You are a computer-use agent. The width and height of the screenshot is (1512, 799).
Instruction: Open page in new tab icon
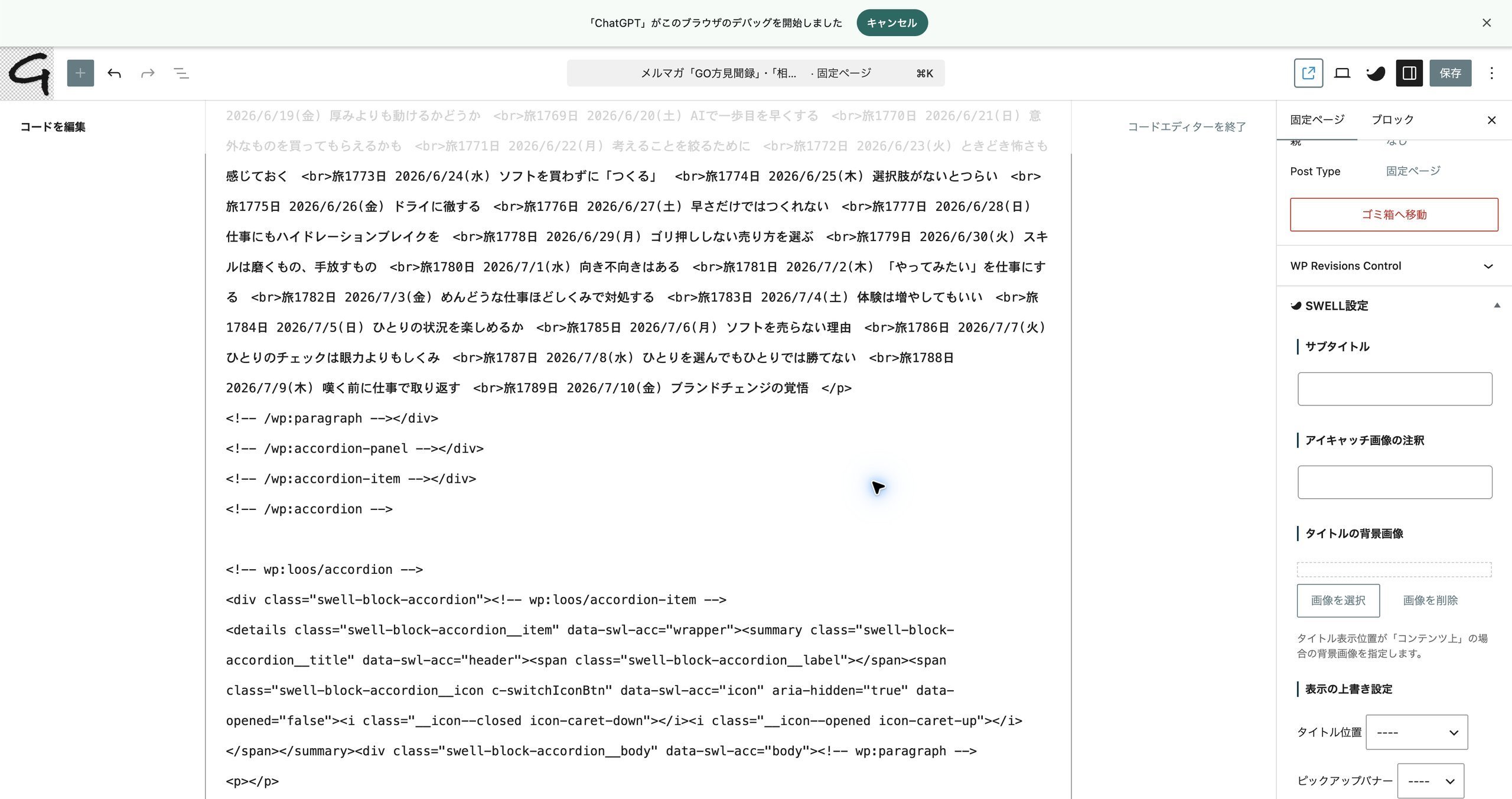click(x=1308, y=73)
